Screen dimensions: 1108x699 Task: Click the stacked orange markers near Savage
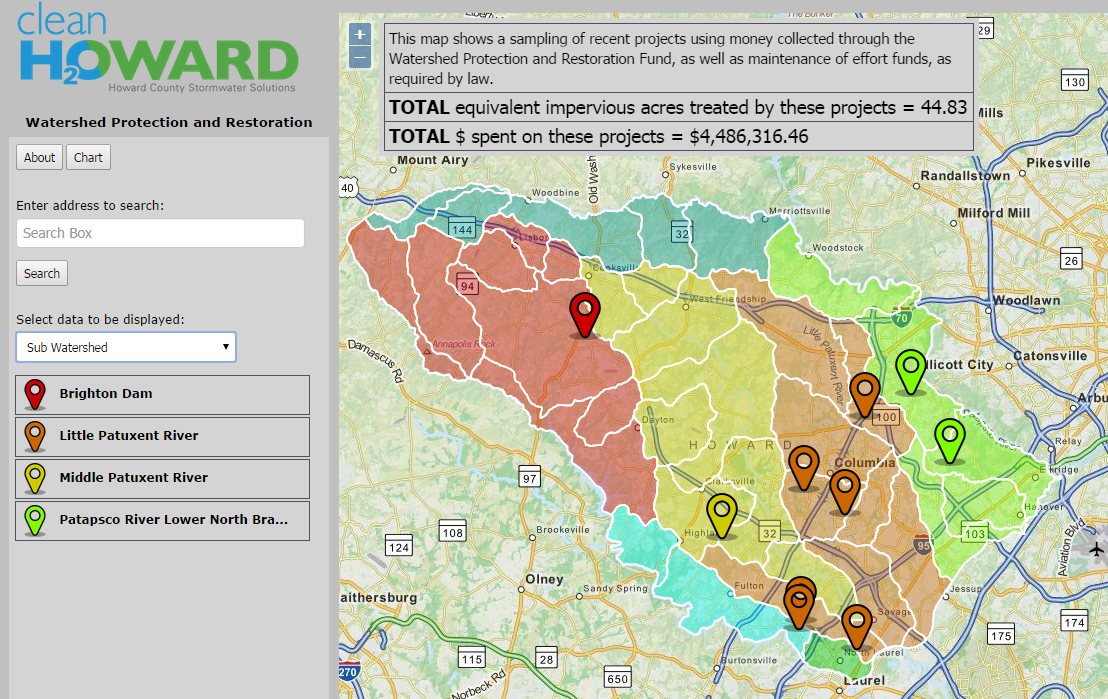pyautogui.click(x=799, y=597)
